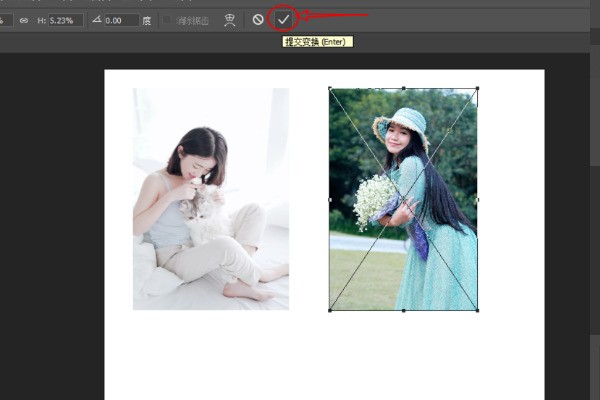The height and width of the screenshot is (400, 600).
Task: Toggle the maintain aspect ratio chain link
Action: tap(23, 20)
